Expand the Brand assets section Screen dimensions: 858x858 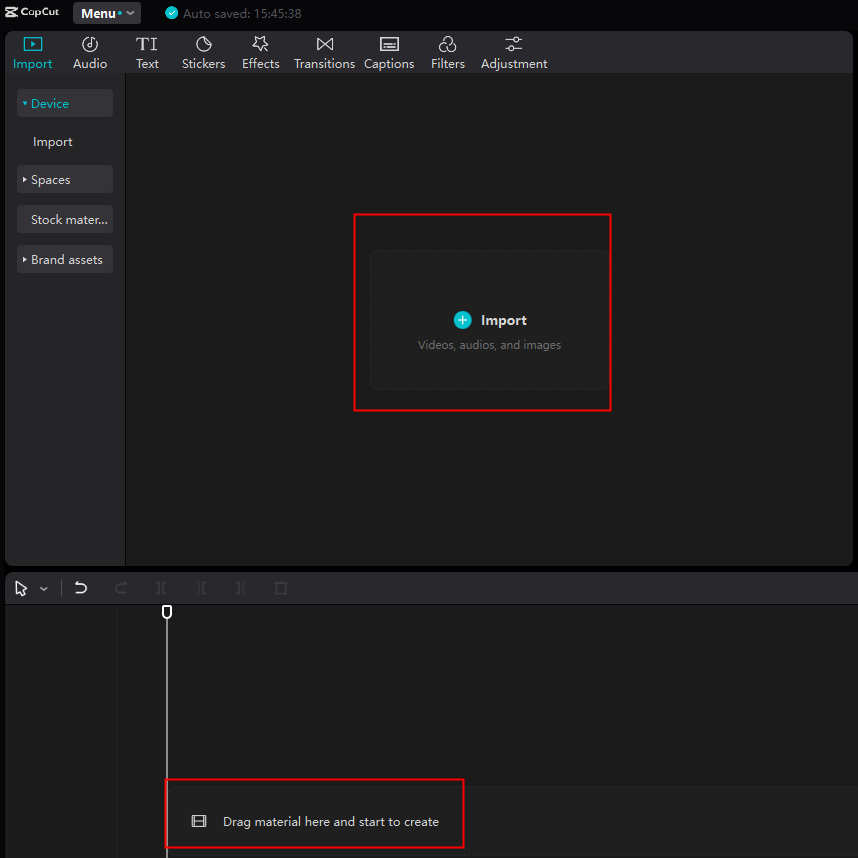click(x=64, y=259)
